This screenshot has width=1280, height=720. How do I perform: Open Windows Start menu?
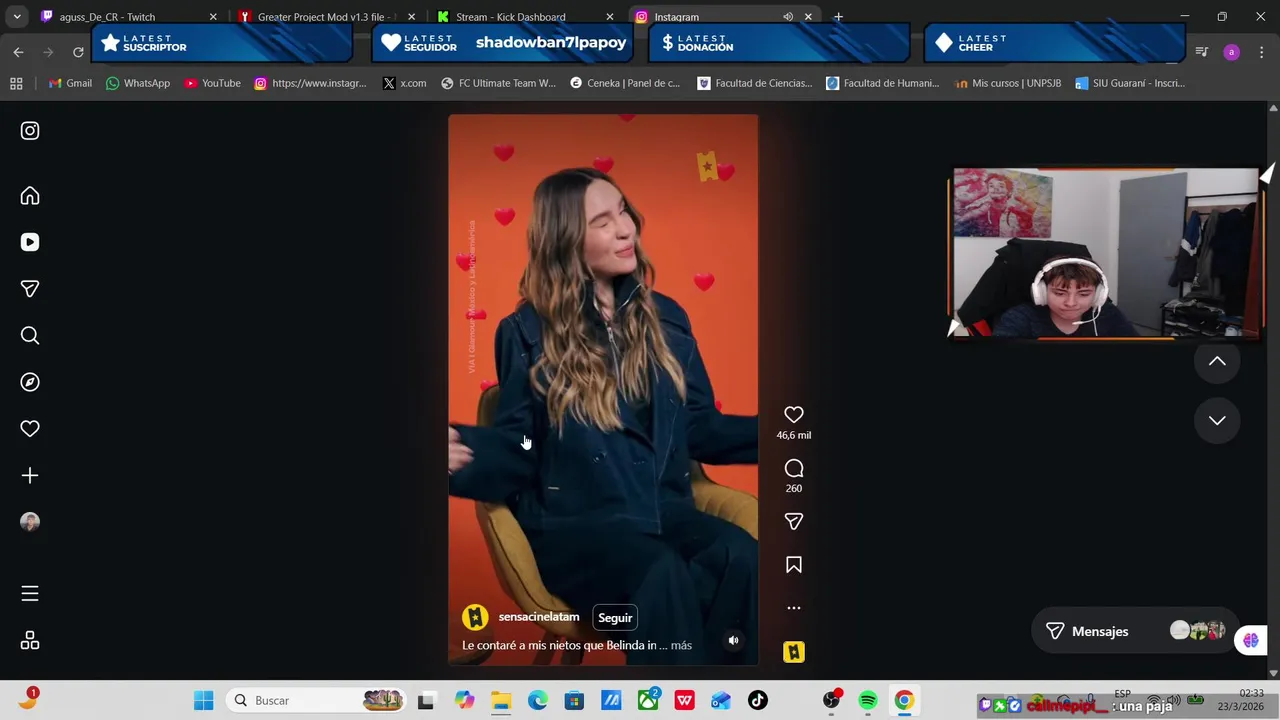(x=204, y=701)
